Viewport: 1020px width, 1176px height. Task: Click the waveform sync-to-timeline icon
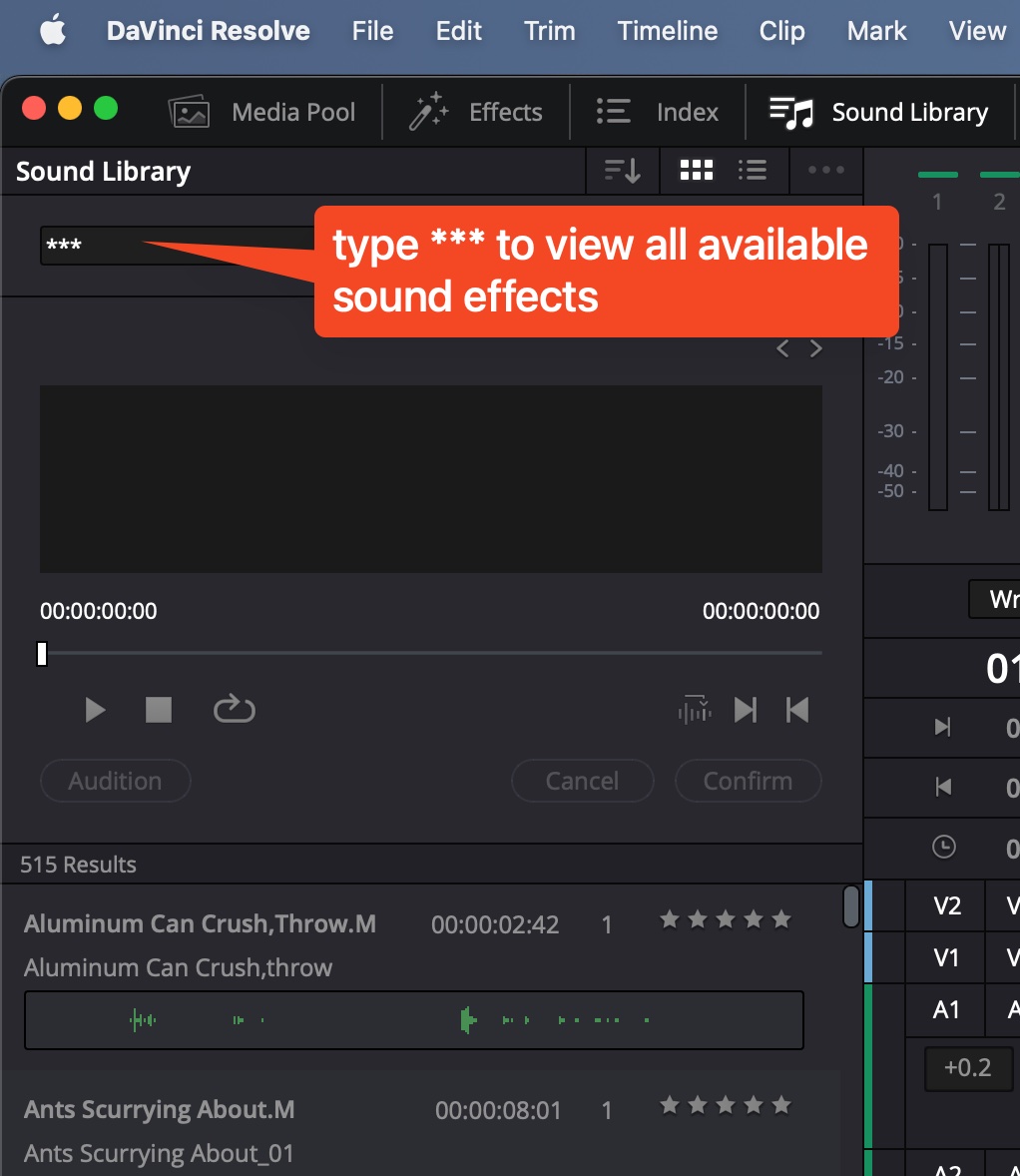(x=695, y=710)
